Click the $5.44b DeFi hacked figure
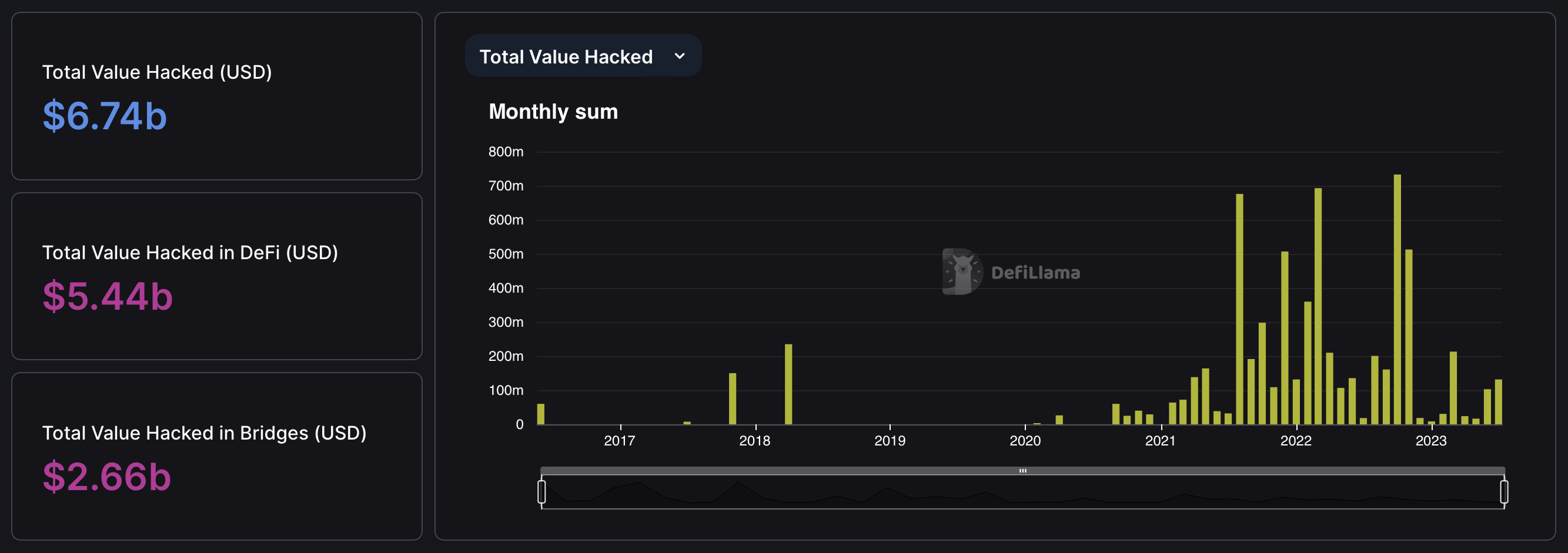Viewport: 1568px width, 553px height. pyautogui.click(x=108, y=296)
